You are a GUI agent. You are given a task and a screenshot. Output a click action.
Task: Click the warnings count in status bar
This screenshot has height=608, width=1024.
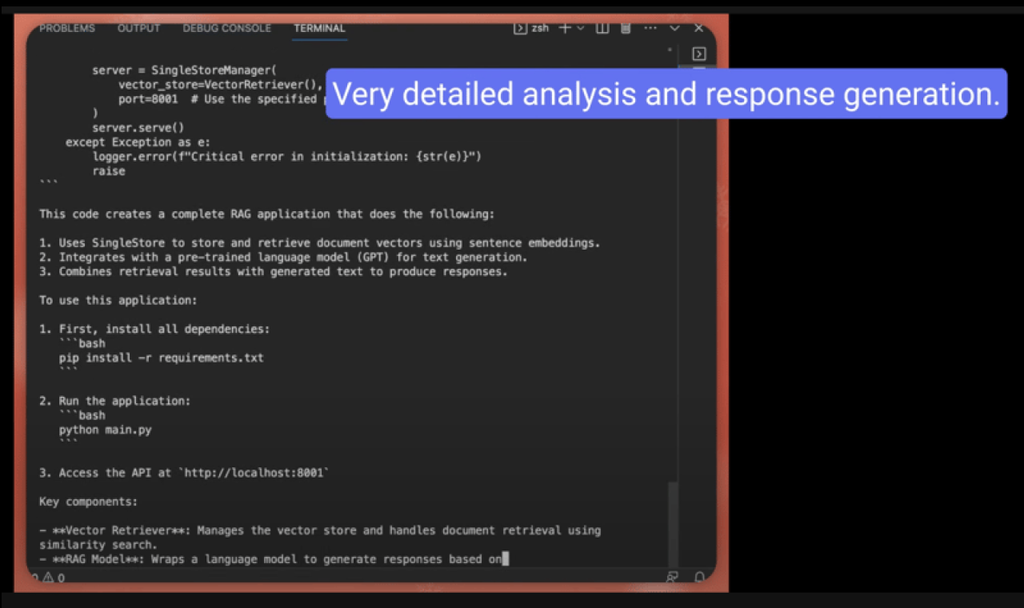pyautogui.click(x=54, y=578)
